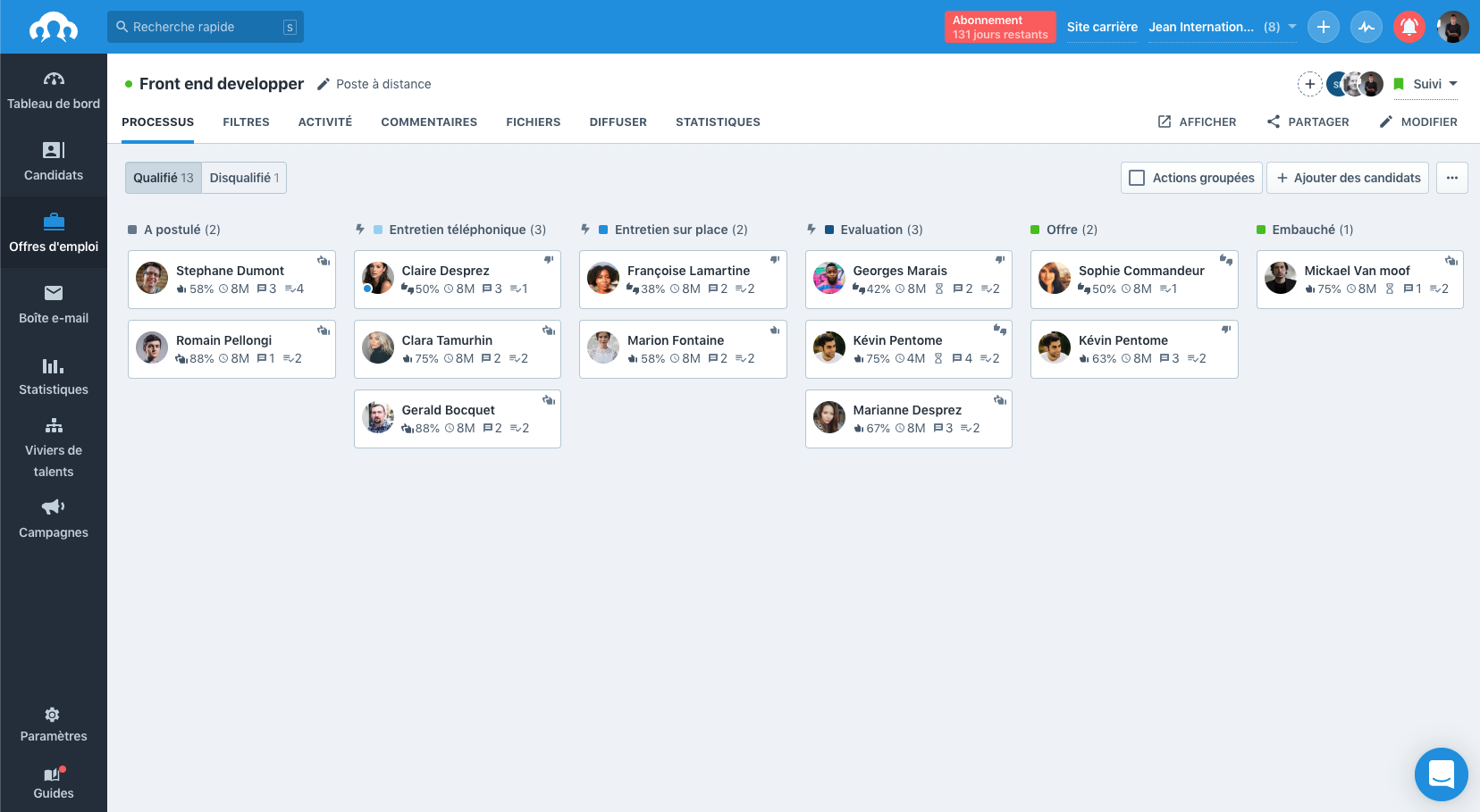Switch to the Commentaires tab

tap(429, 121)
